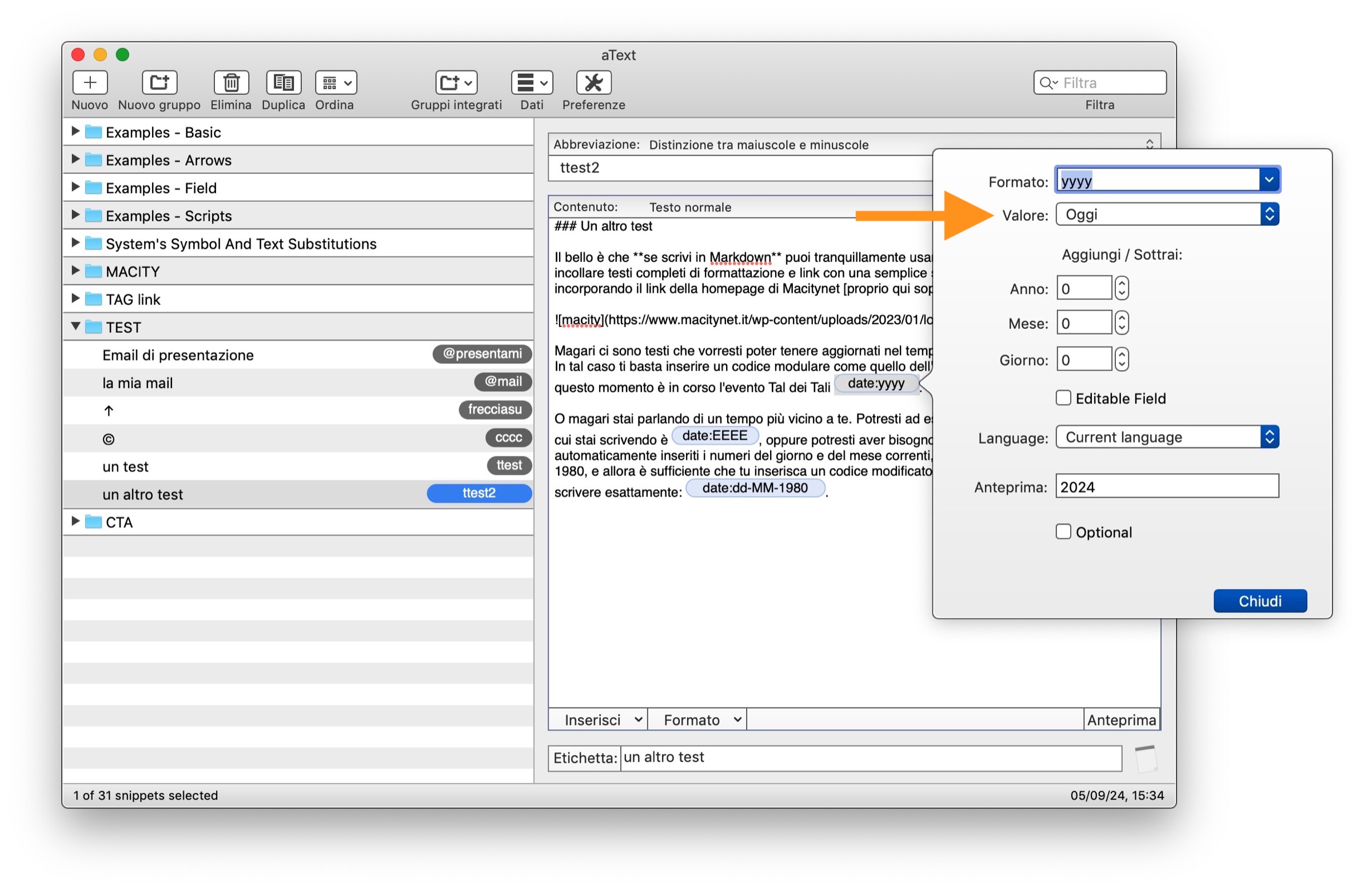Open Preferenze wrench icon

(x=593, y=82)
